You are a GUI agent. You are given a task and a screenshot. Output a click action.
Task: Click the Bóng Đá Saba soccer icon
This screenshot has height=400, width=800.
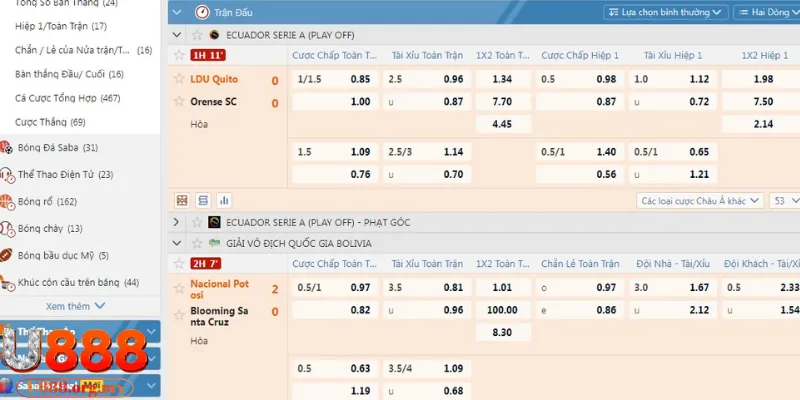pyautogui.click(x=6, y=148)
